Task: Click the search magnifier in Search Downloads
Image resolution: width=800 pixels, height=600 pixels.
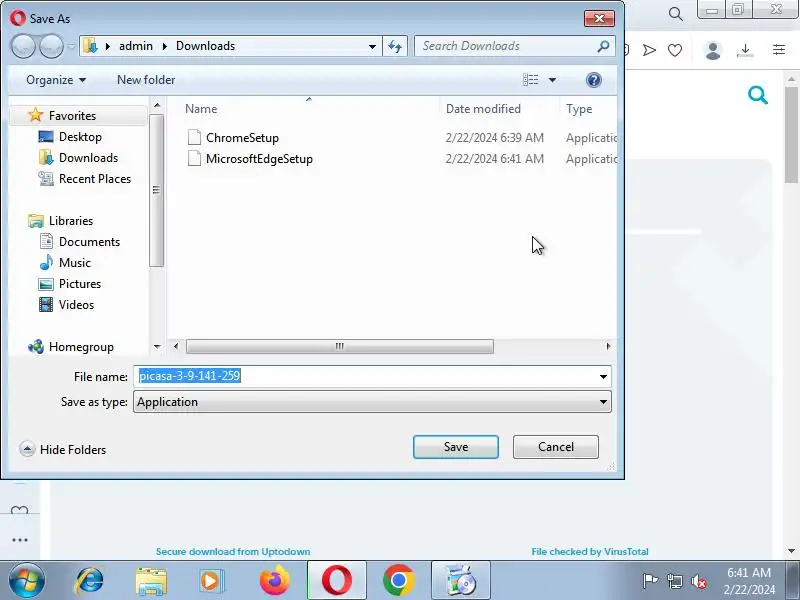Action: pyautogui.click(x=603, y=46)
